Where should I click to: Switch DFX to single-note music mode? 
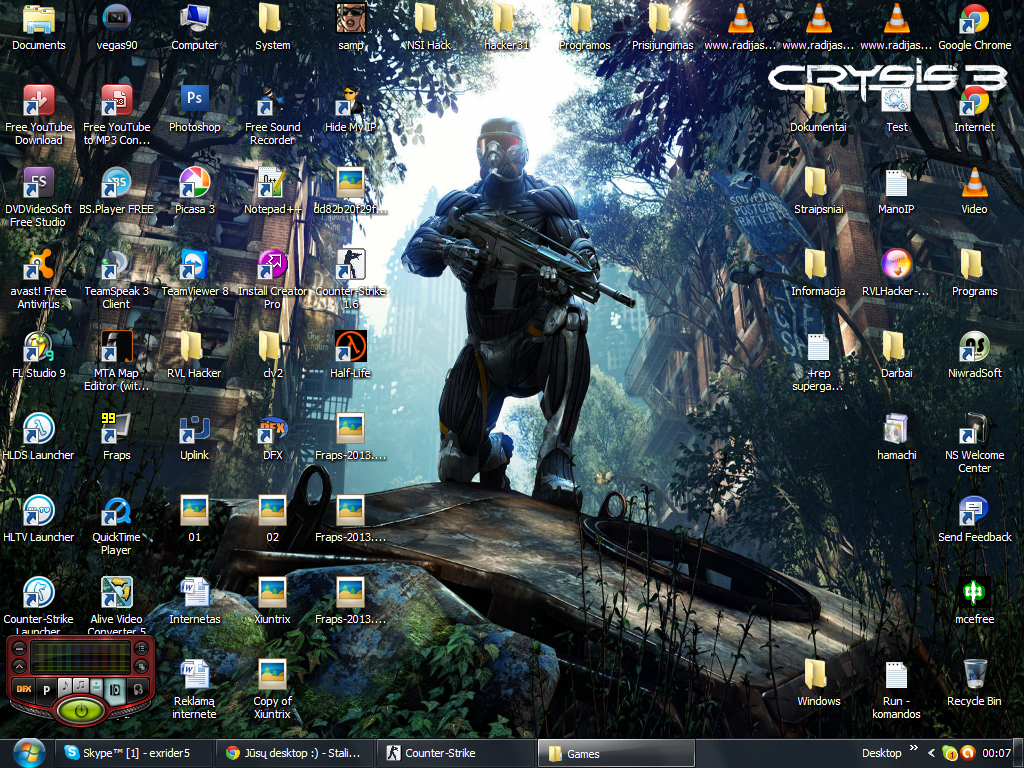(65, 686)
